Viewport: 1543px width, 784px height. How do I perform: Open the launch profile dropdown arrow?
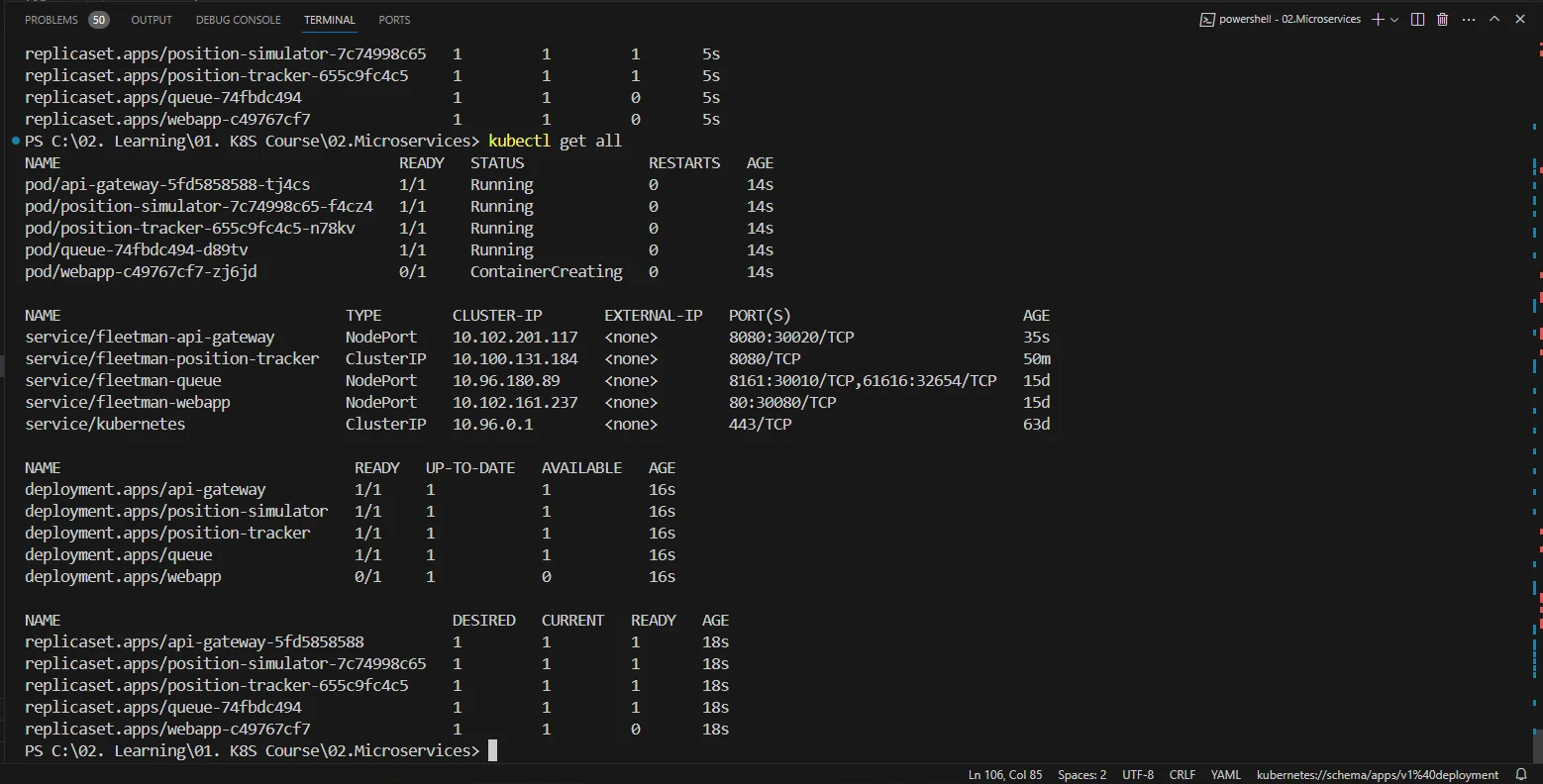(1394, 20)
